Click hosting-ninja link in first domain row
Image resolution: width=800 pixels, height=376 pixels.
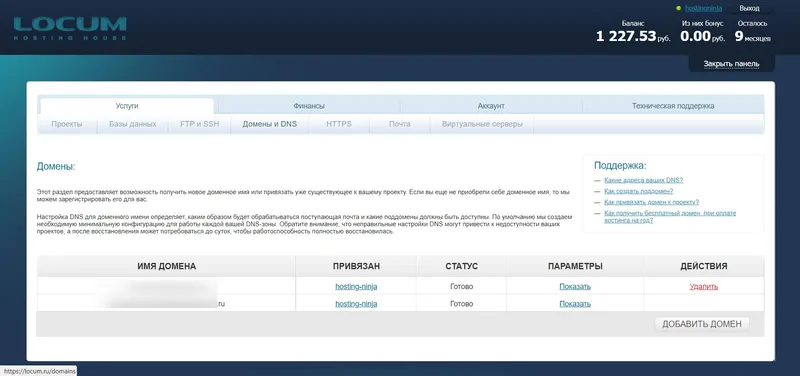point(356,287)
